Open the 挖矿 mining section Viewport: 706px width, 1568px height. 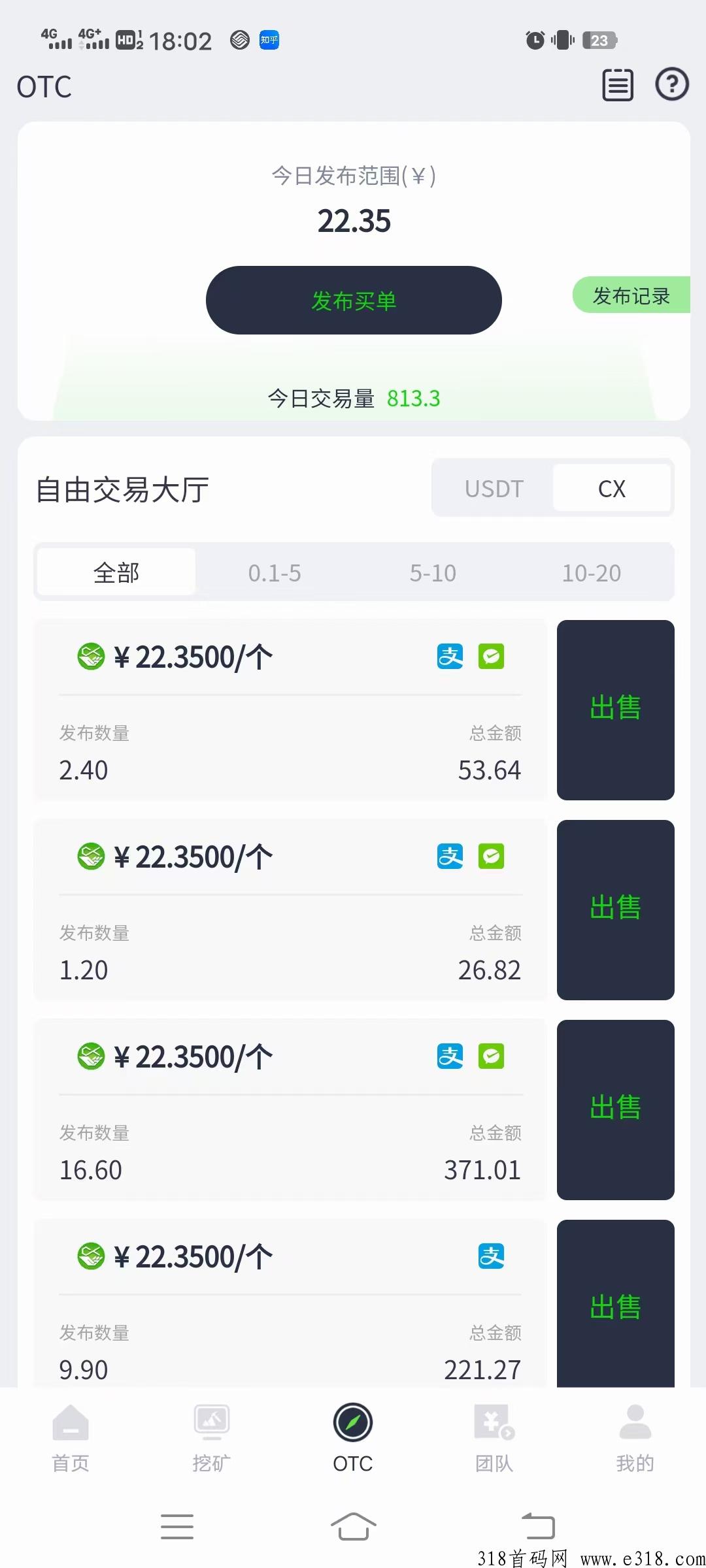pyautogui.click(x=212, y=1439)
